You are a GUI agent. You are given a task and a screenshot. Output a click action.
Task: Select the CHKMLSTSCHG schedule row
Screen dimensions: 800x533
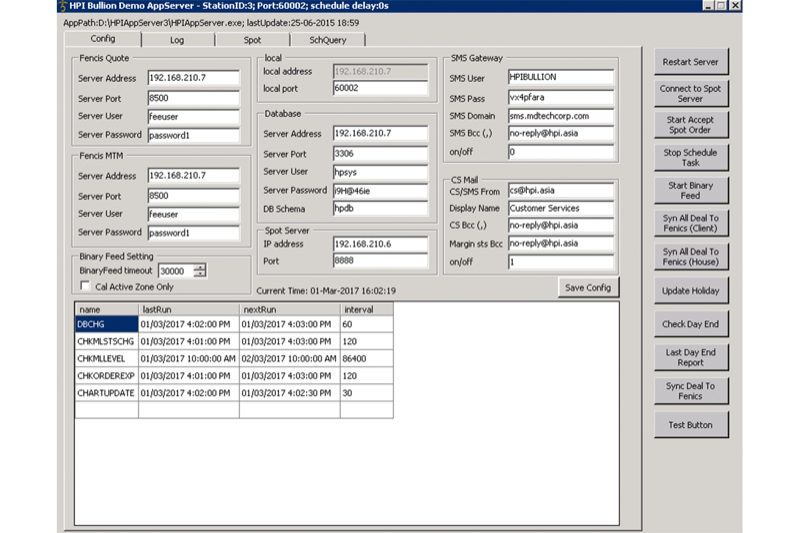point(234,341)
